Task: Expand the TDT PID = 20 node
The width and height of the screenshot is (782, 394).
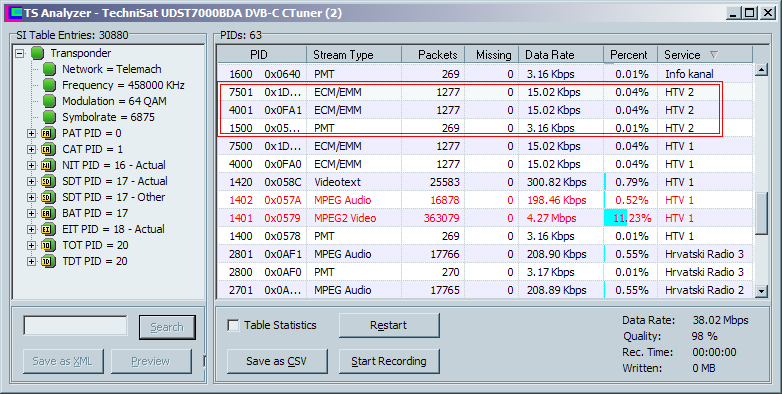Action: point(31,261)
